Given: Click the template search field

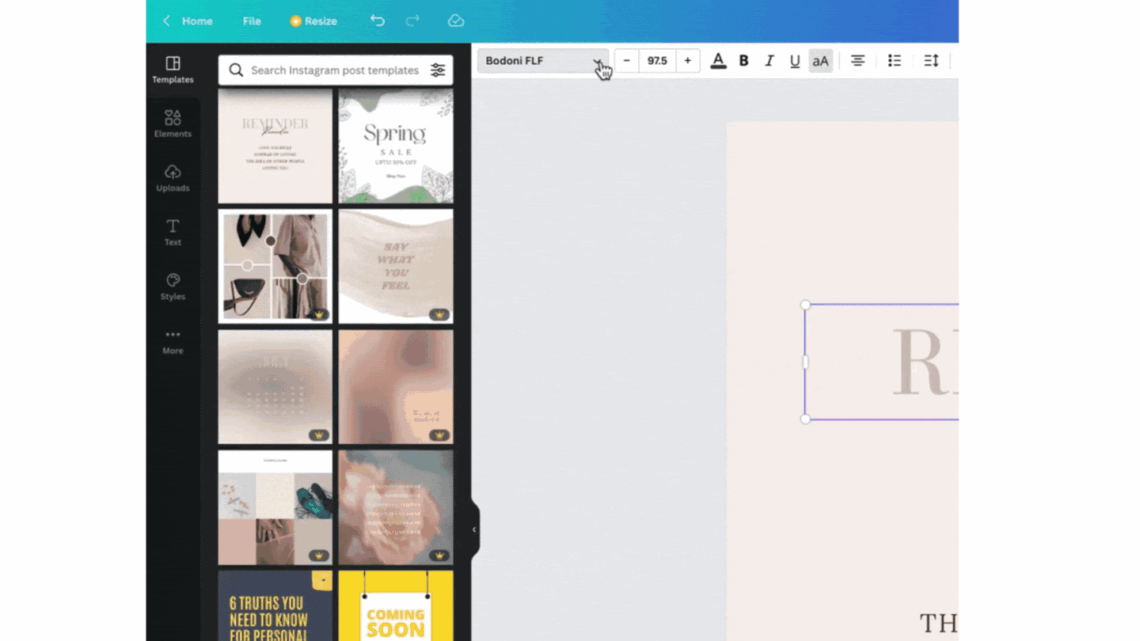Looking at the screenshot, I should (335, 70).
